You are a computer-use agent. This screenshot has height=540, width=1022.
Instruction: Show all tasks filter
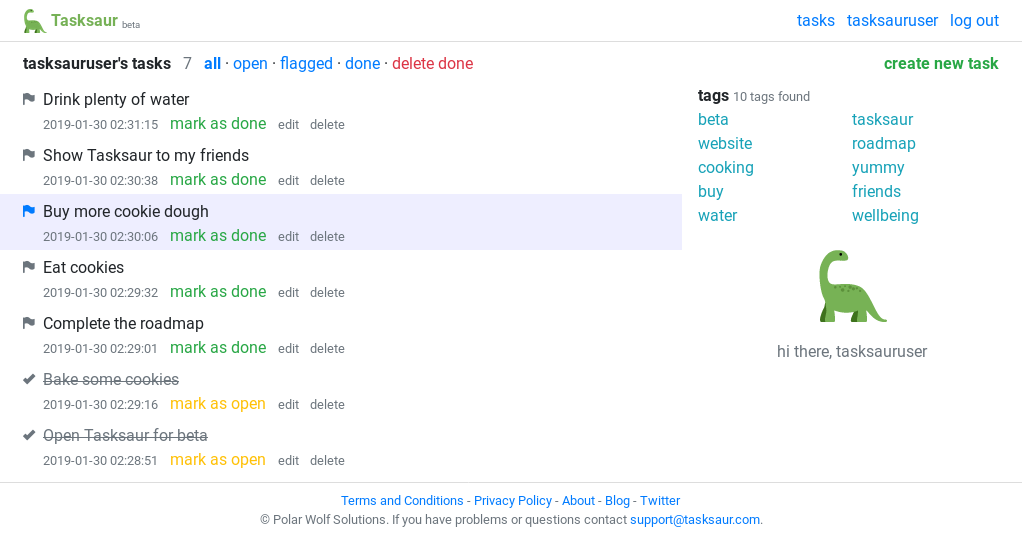[x=212, y=64]
